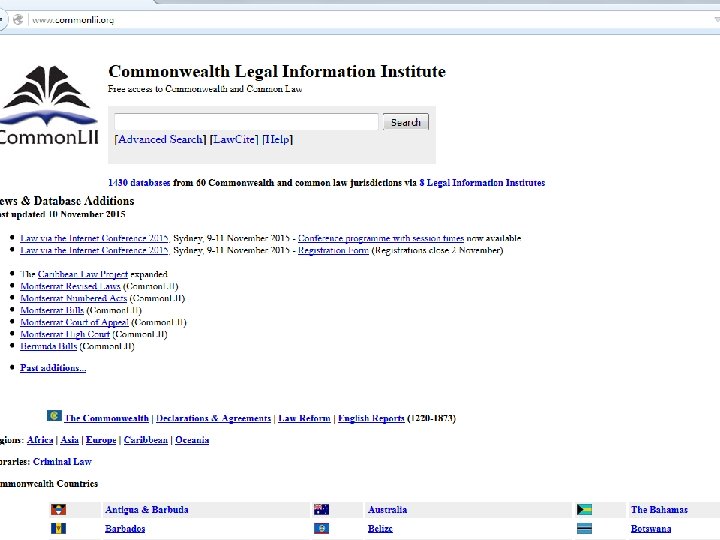The image size is (720, 540).
Task: Open Montserrat Court of Appeal link
Action: tap(74, 322)
